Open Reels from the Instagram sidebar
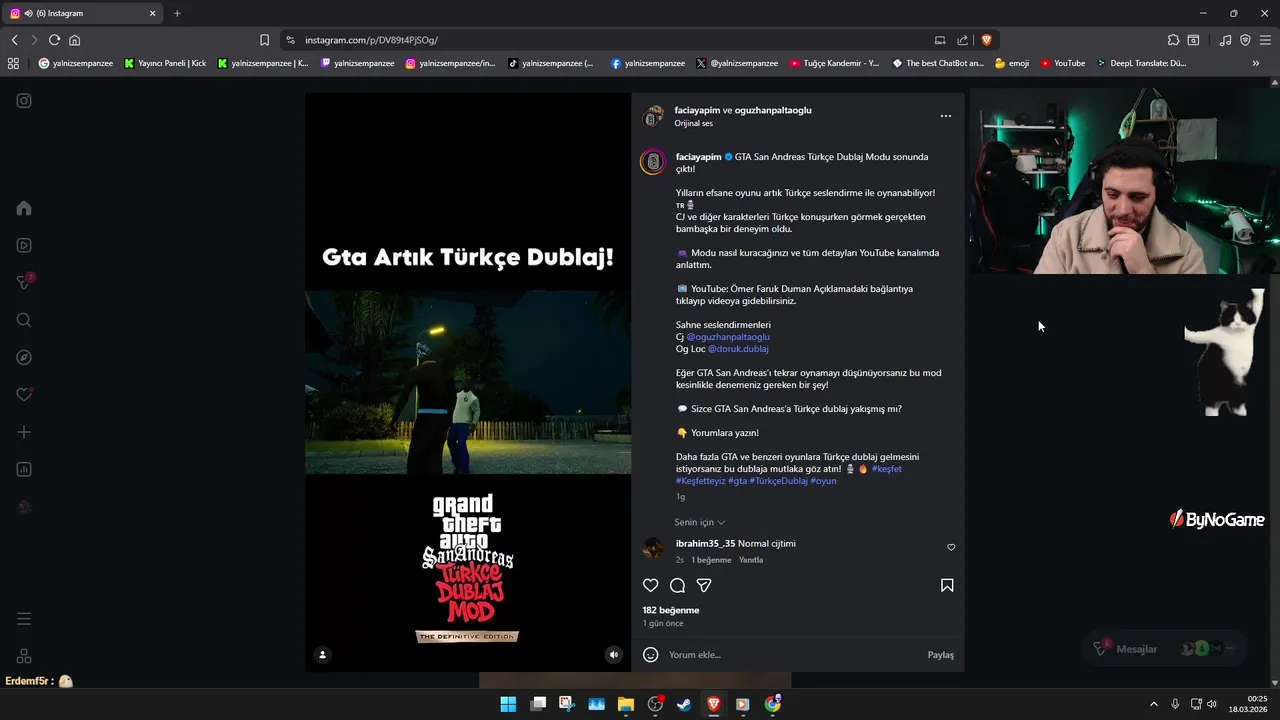 point(24,245)
